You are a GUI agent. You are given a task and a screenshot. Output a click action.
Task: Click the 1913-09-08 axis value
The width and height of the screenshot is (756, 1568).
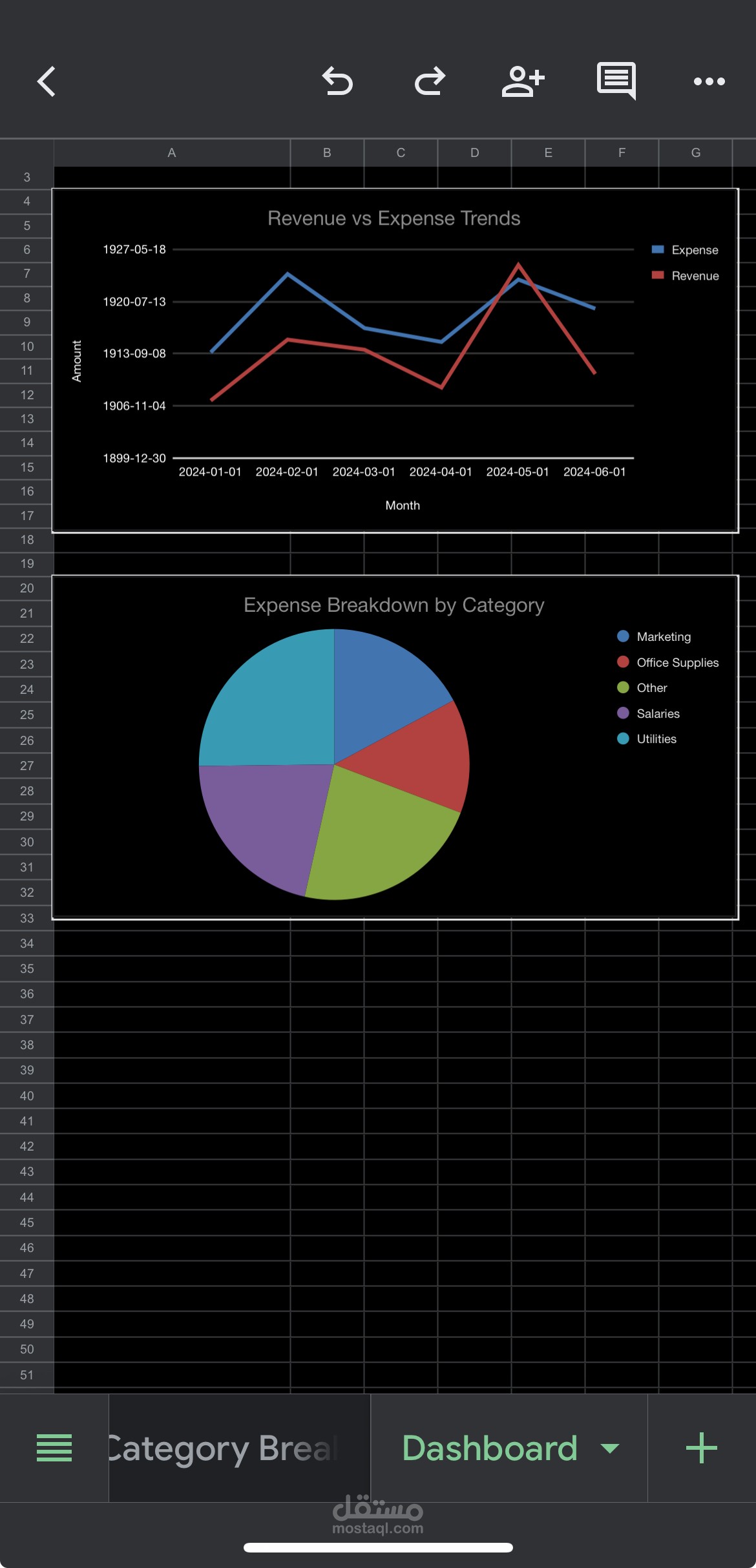pos(134,353)
